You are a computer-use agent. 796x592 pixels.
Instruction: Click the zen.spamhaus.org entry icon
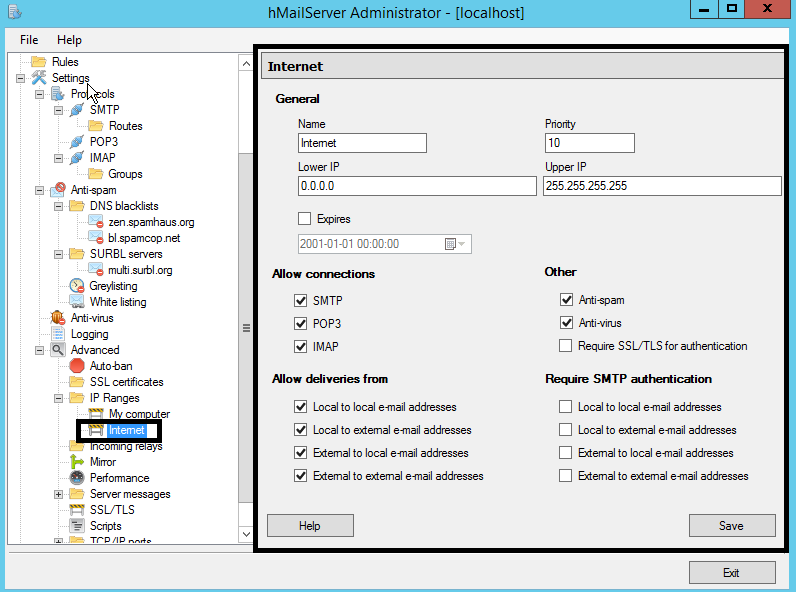(95, 222)
